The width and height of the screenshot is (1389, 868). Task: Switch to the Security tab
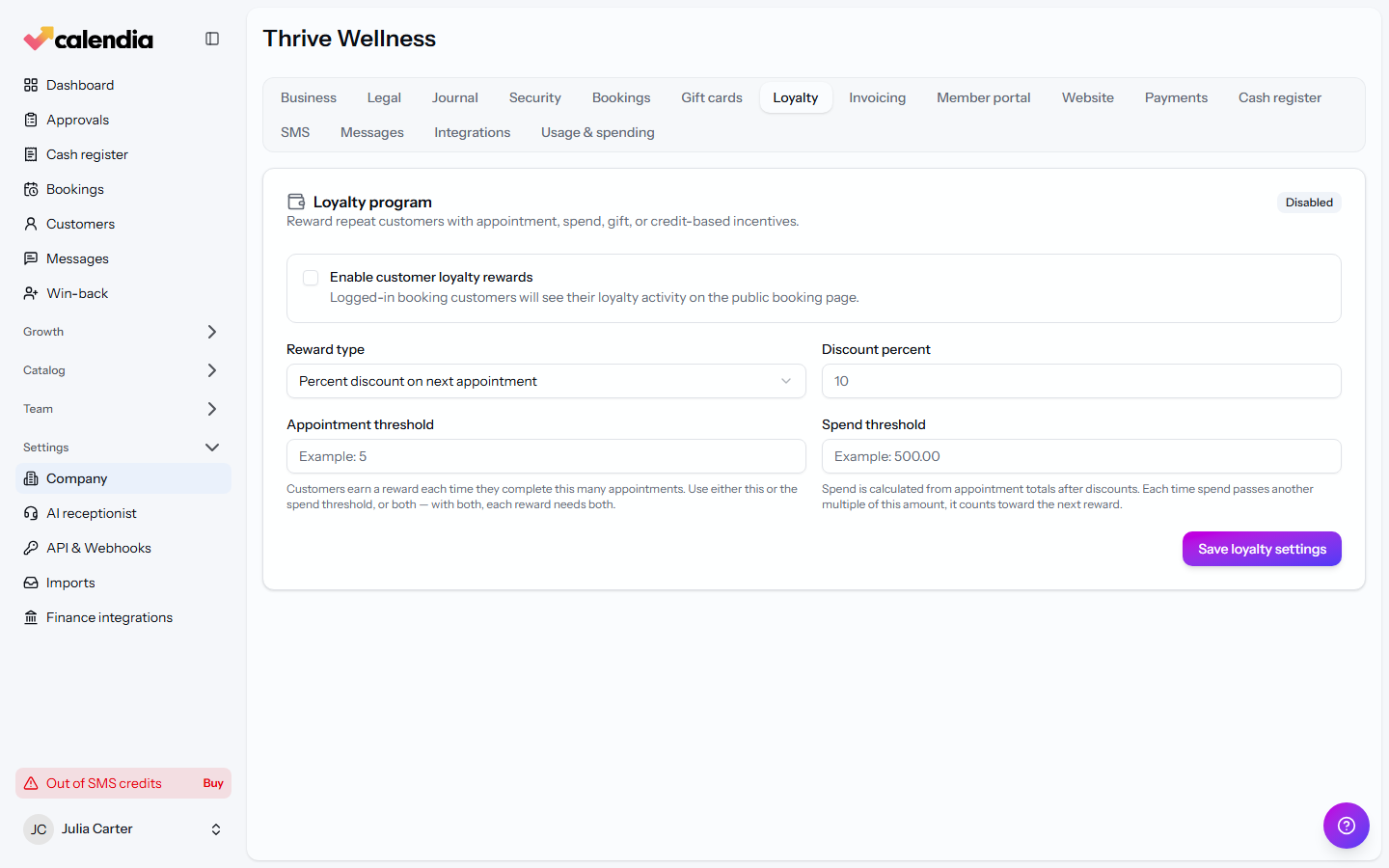(534, 97)
